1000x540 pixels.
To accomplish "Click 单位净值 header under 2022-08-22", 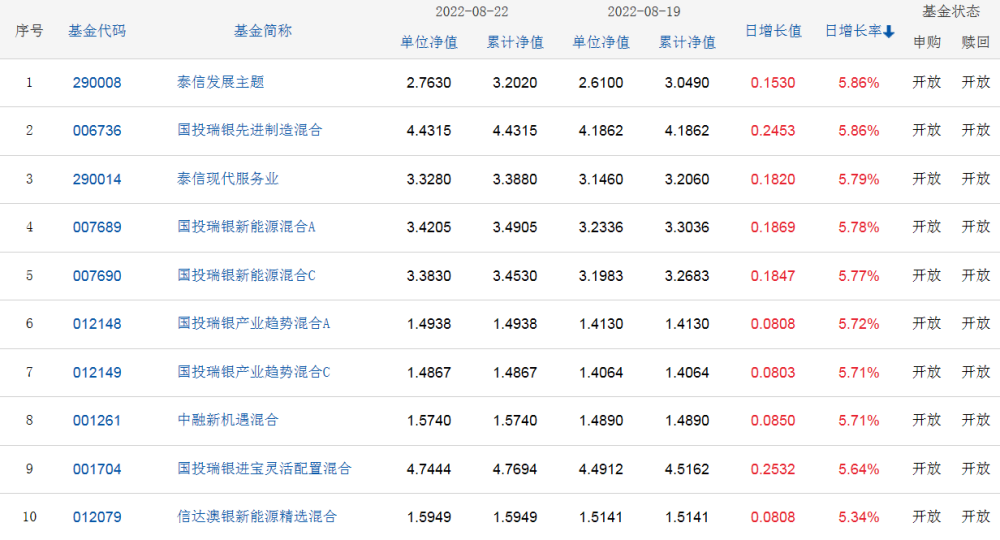I will [429, 42].
